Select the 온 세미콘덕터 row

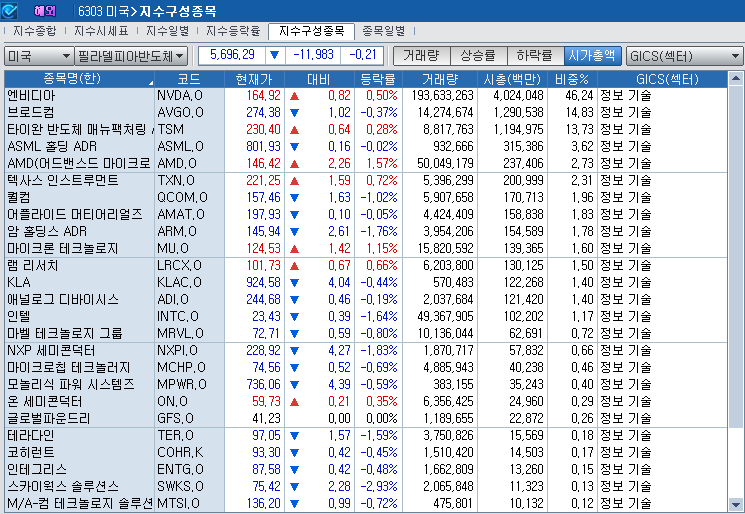click(x=366, y=402)
